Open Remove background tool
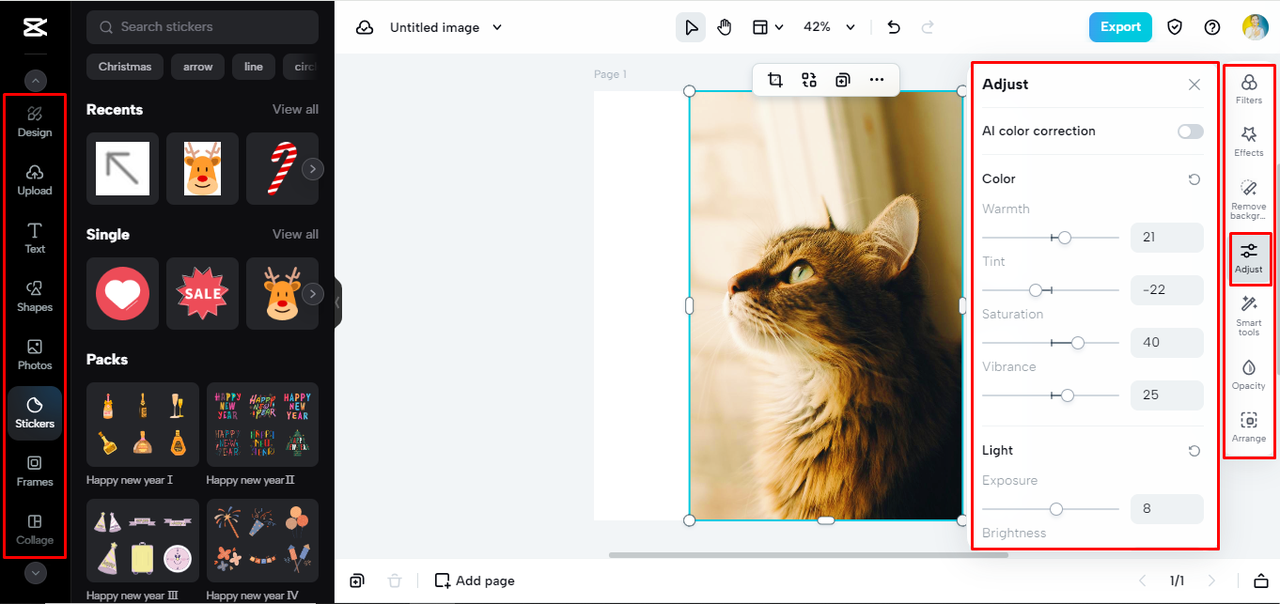The height and width of the screenshot is (604, 1280). coord(1249,199)
